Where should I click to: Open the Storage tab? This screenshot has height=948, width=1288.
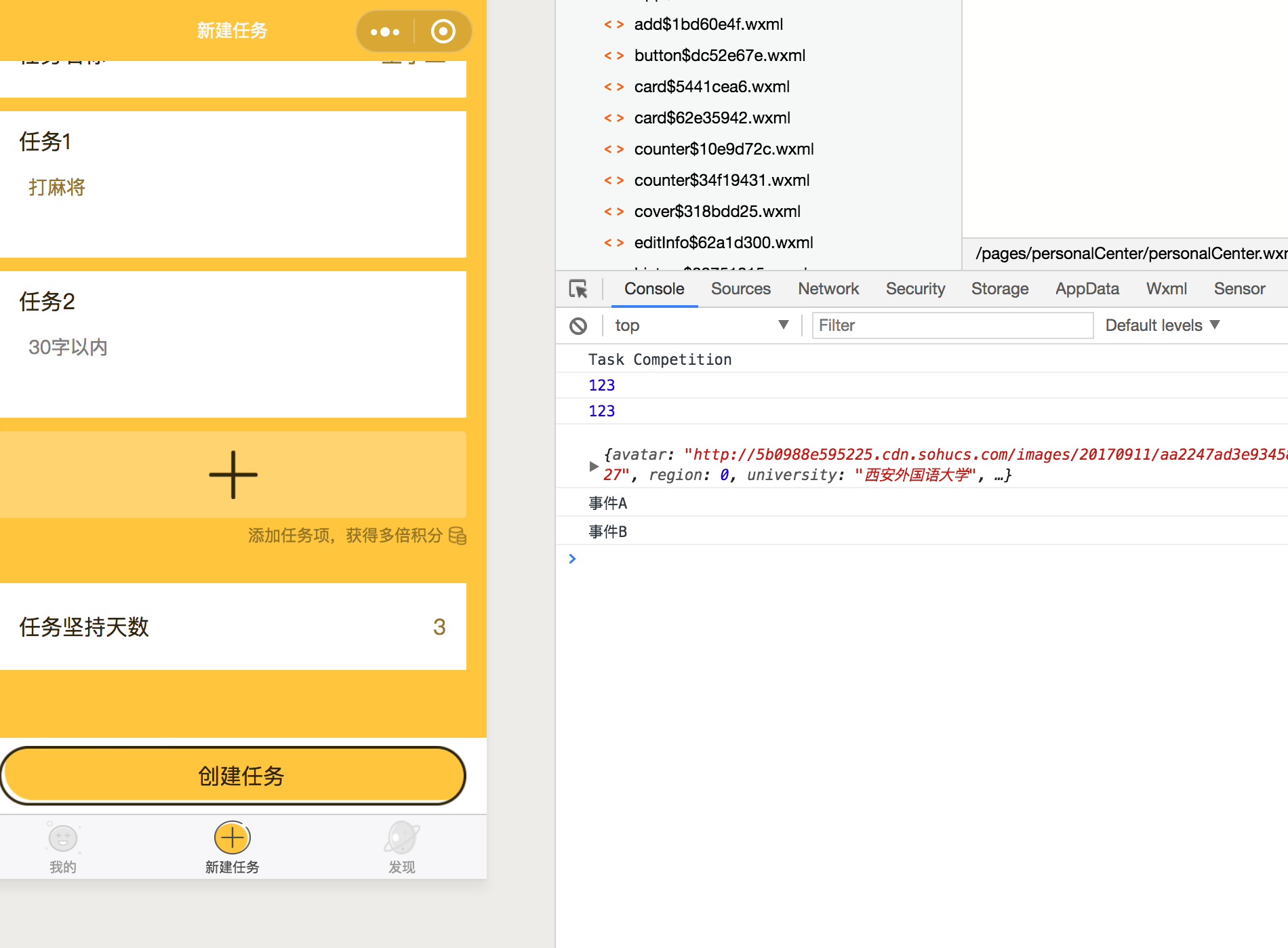999,288
